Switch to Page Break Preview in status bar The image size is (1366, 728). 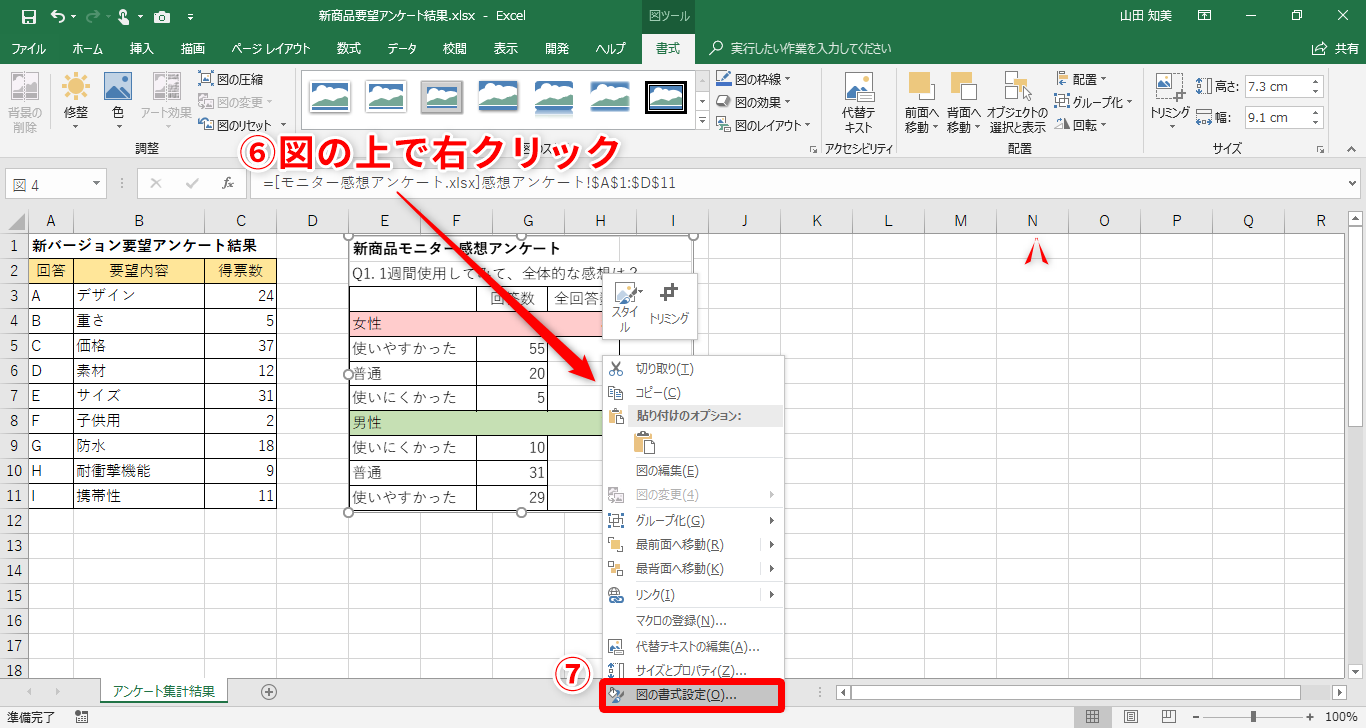tap(1167, 716)
